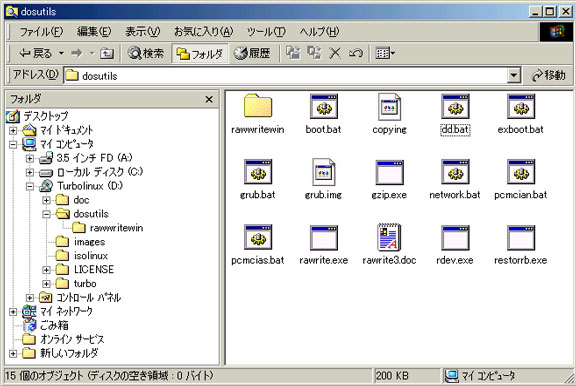Select the rawrite.exe file icon
The image size is (576, 386).
point(323,237)
